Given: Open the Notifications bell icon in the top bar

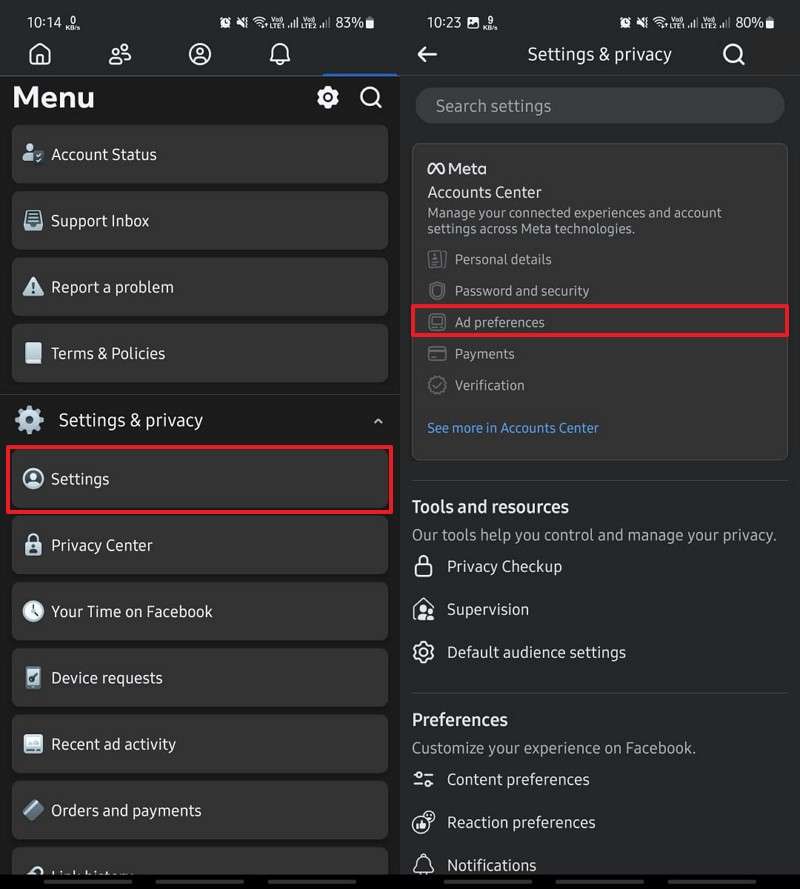Looking at the screenshot, I should [280, 54].
